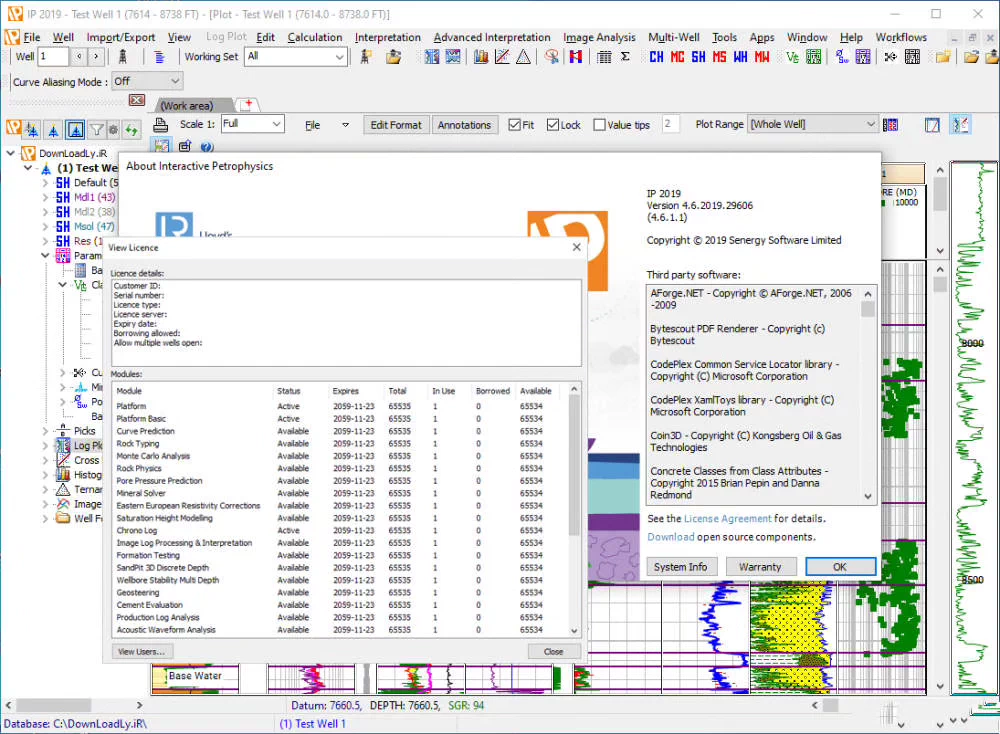Click the System Info button

pyautogui.click(x=680, y=567)
